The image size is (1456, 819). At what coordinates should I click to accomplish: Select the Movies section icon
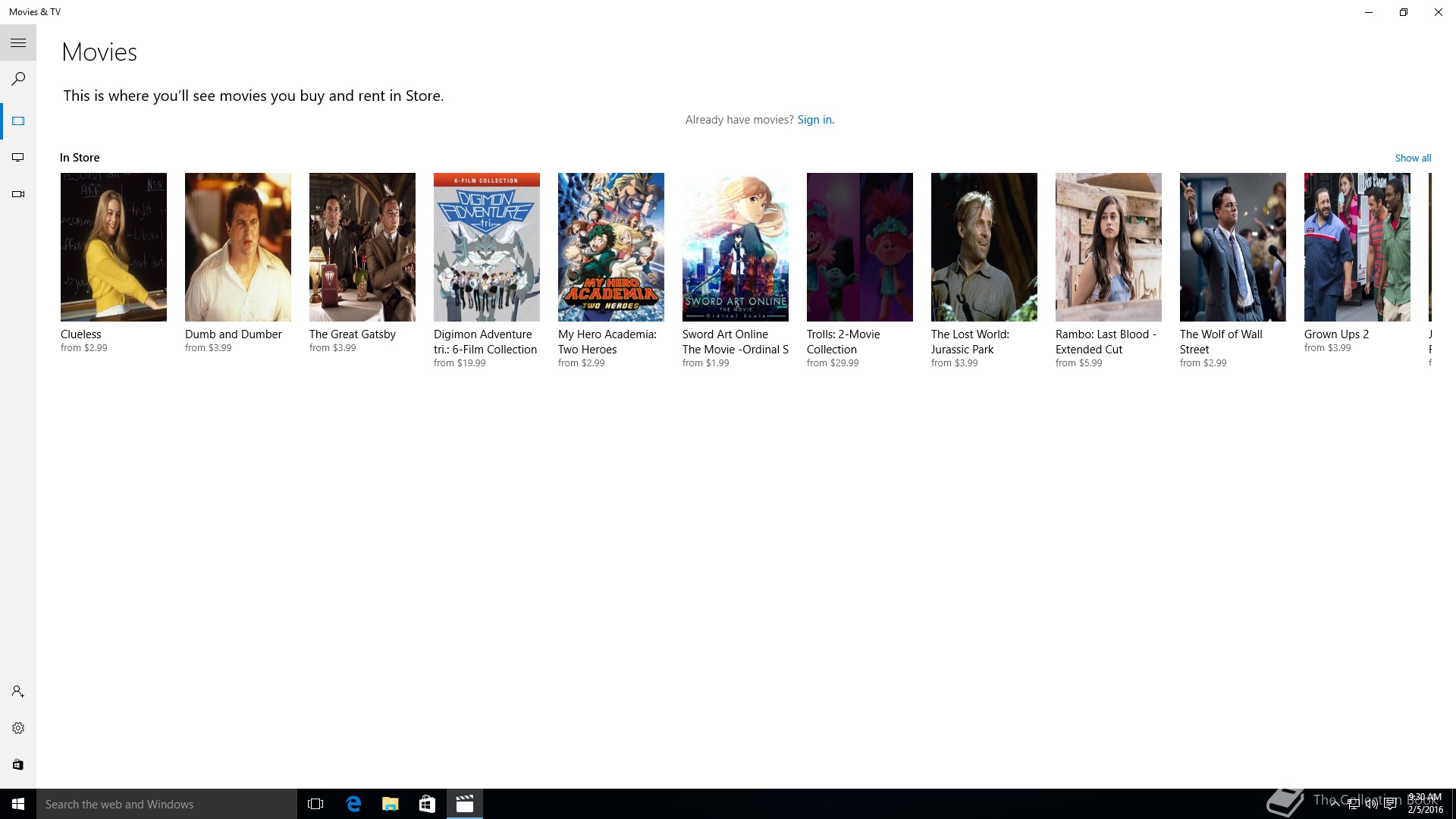[18, 121]
